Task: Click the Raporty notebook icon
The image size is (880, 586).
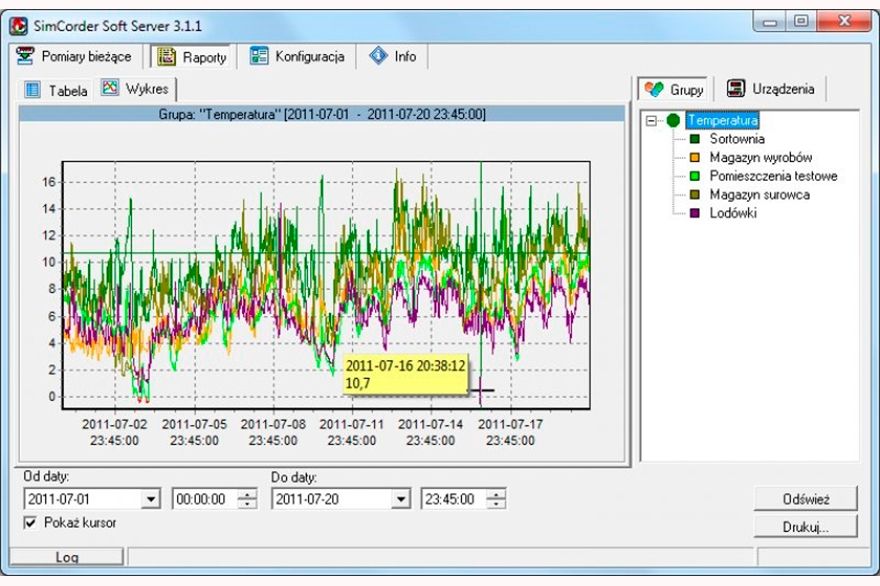Action: click(x=166, y=57)
